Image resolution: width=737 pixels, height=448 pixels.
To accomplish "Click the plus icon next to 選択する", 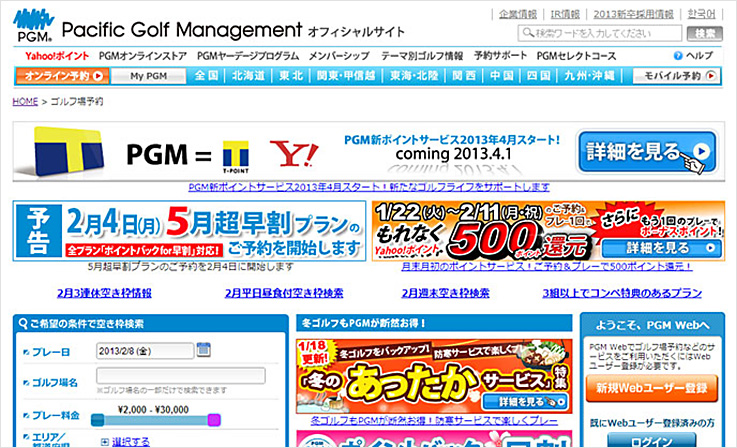I will (105, 442).
